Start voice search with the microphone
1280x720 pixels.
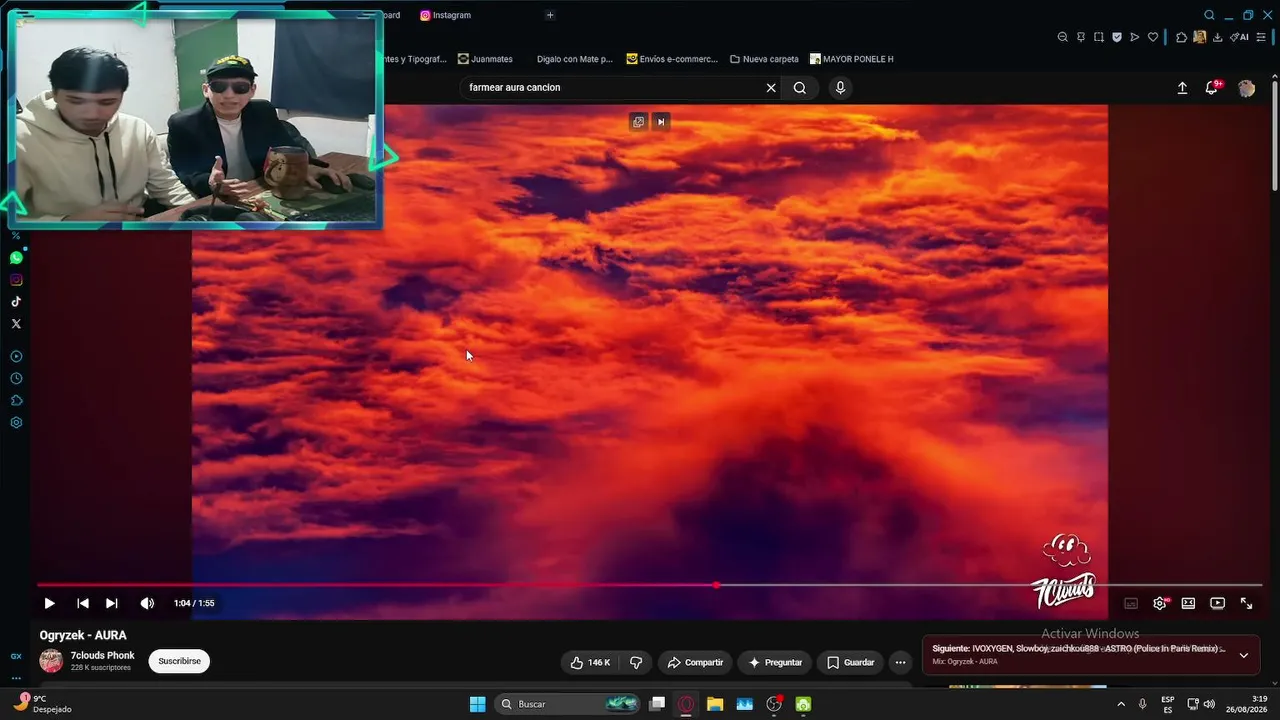[840, 88]
